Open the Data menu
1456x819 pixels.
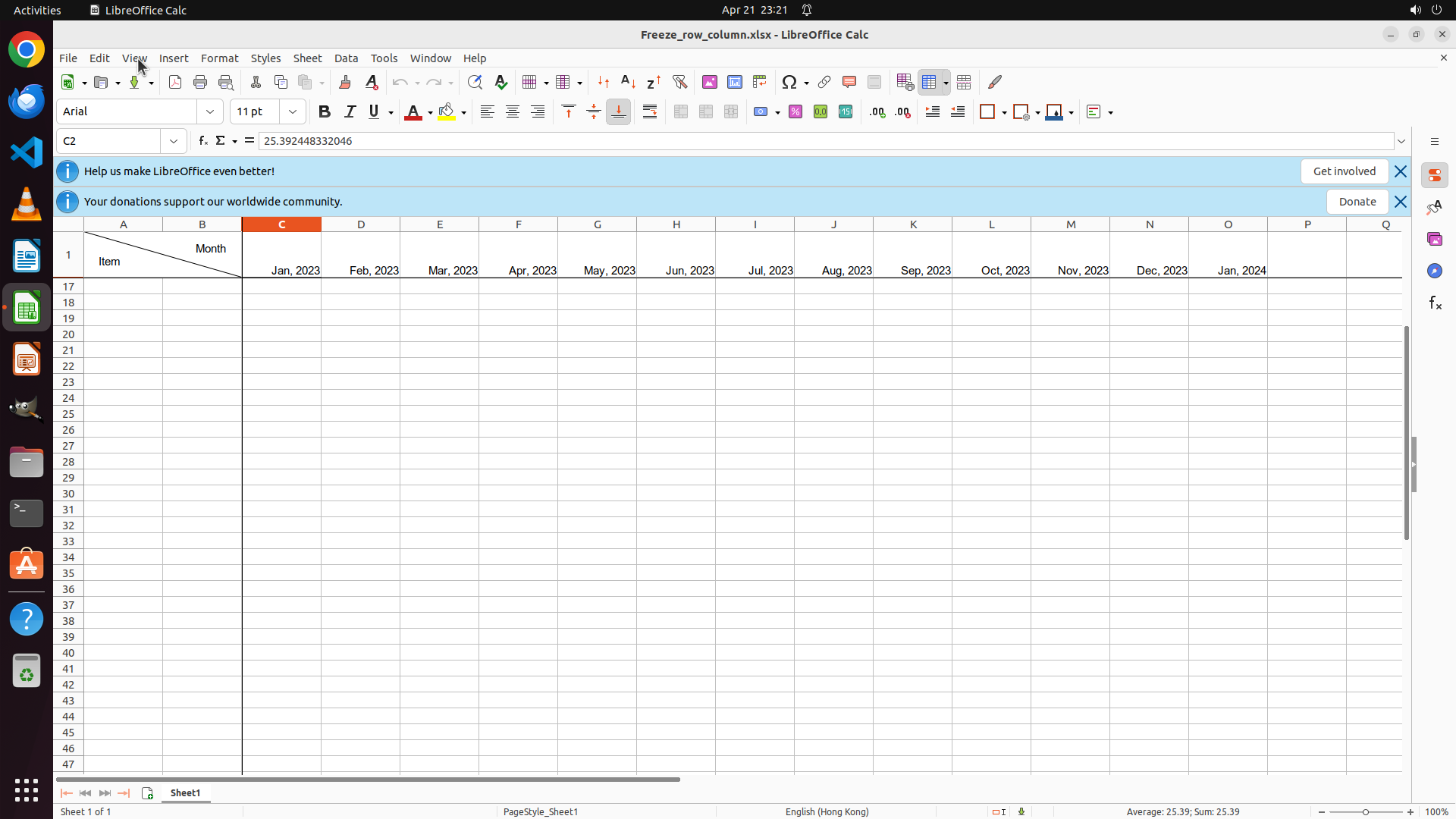coord(346,58)
